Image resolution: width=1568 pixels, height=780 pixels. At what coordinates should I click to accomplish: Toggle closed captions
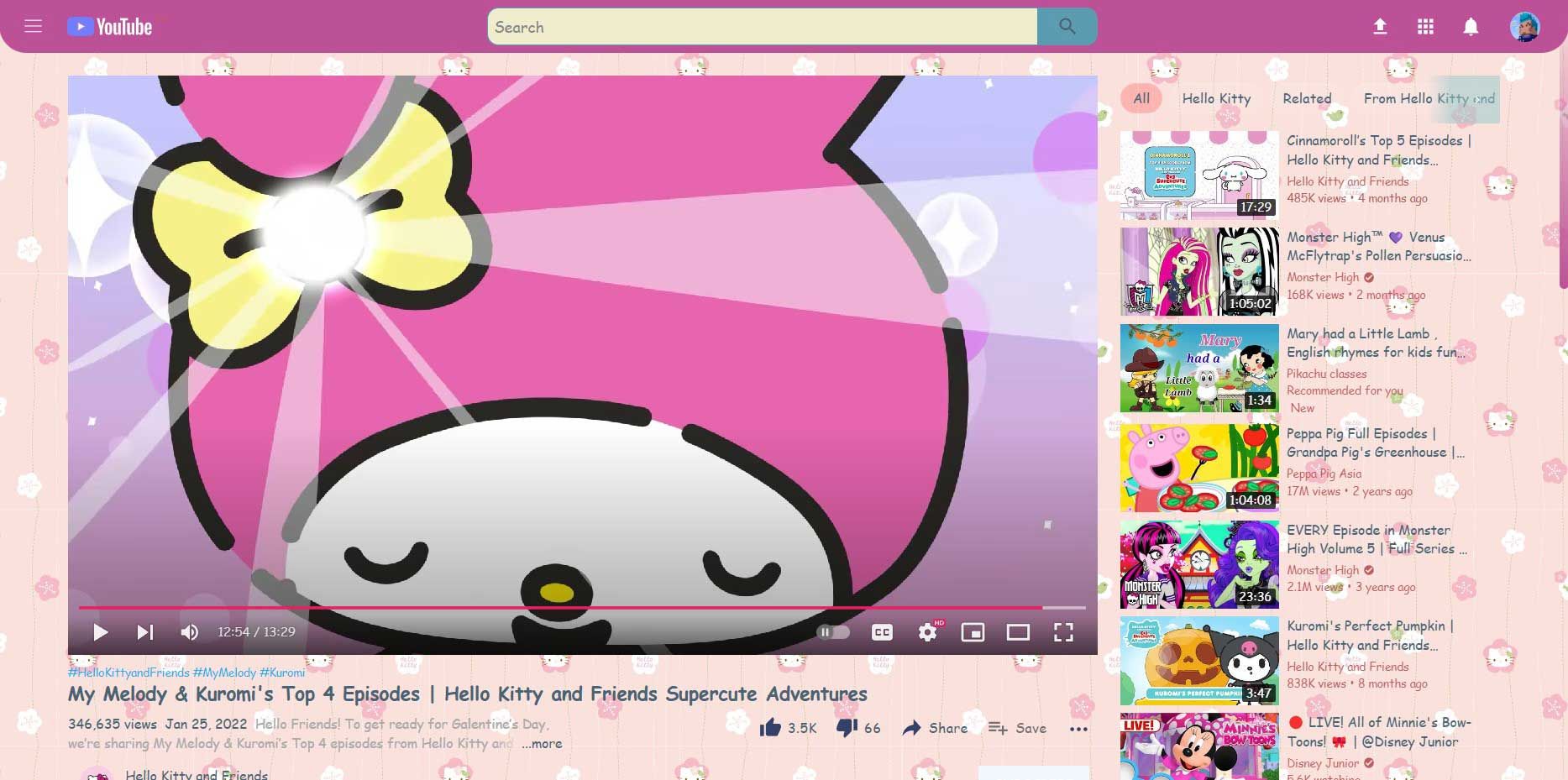point(882,632)
